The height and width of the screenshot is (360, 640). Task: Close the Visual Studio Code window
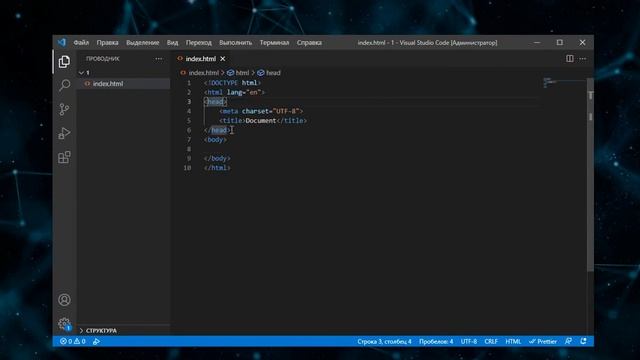coord(582,42)
